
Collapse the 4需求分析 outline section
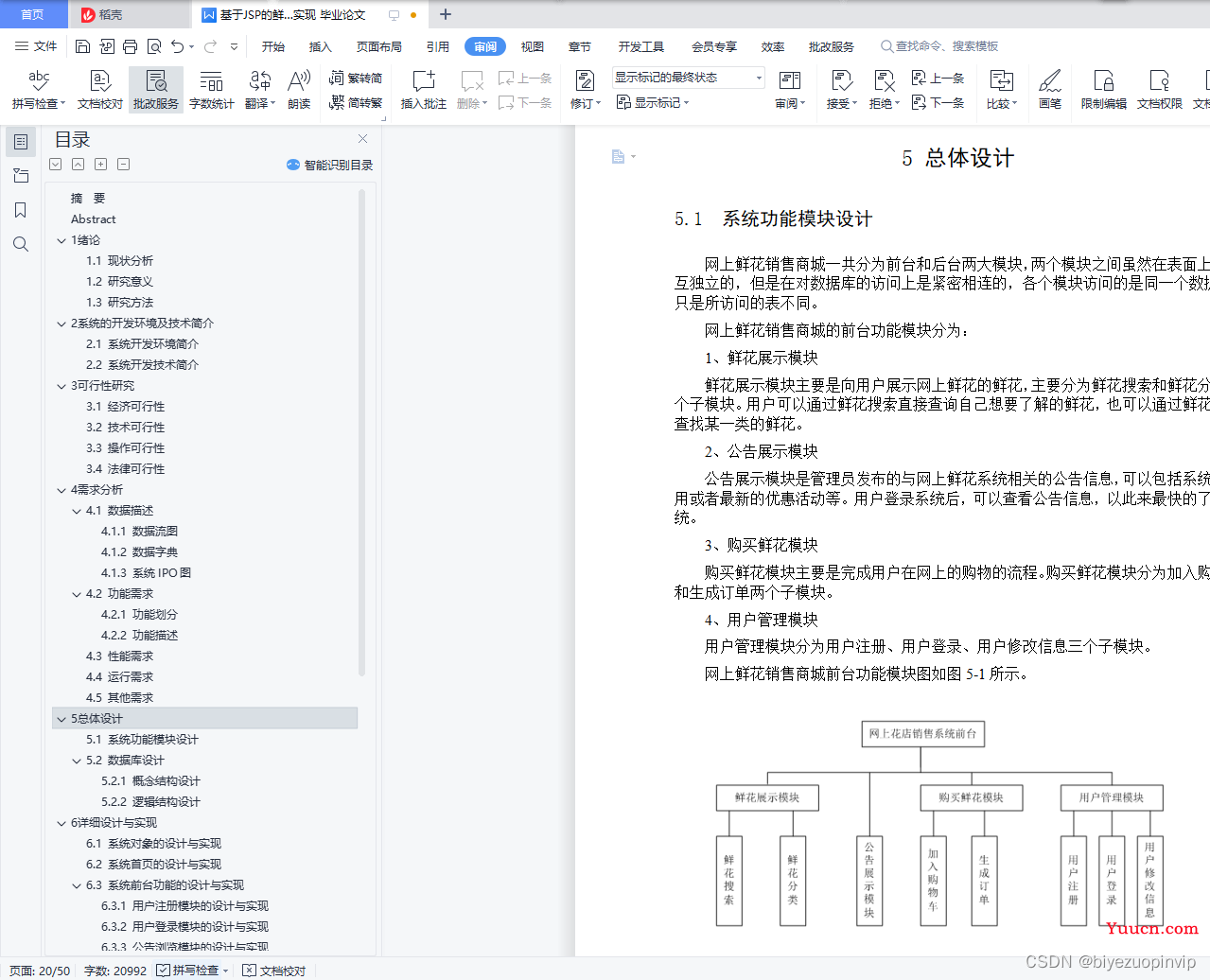[x=61, y=490]
